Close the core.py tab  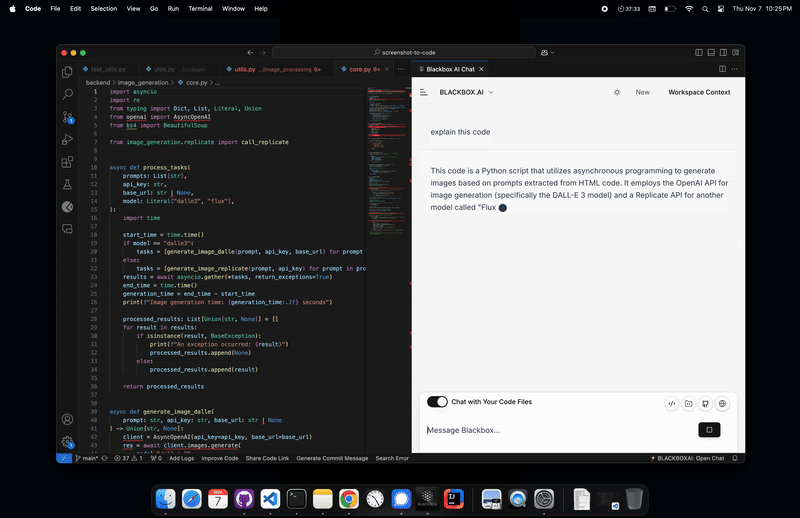pos(387,69)
